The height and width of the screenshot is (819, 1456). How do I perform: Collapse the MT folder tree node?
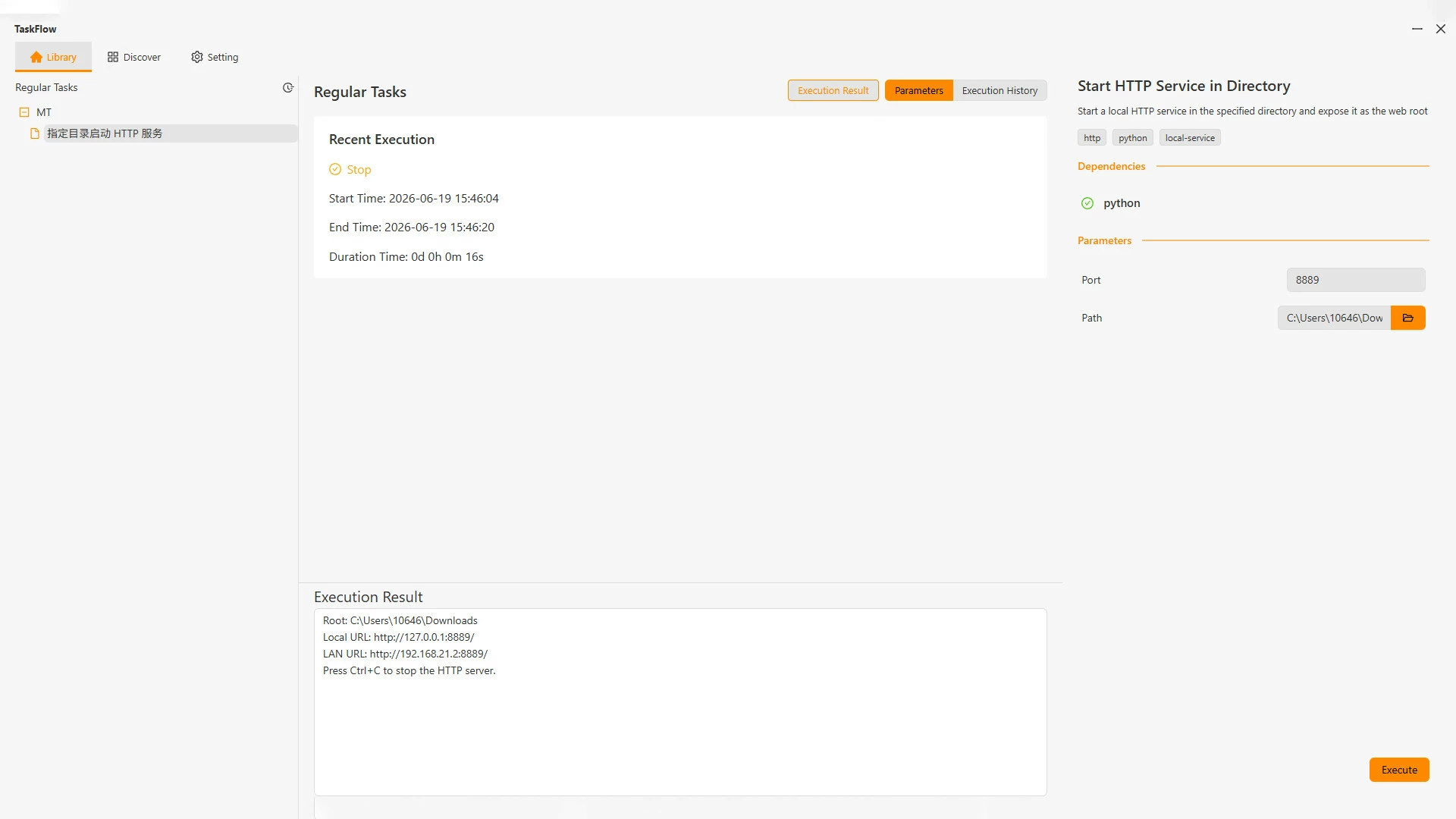[24, 112]
